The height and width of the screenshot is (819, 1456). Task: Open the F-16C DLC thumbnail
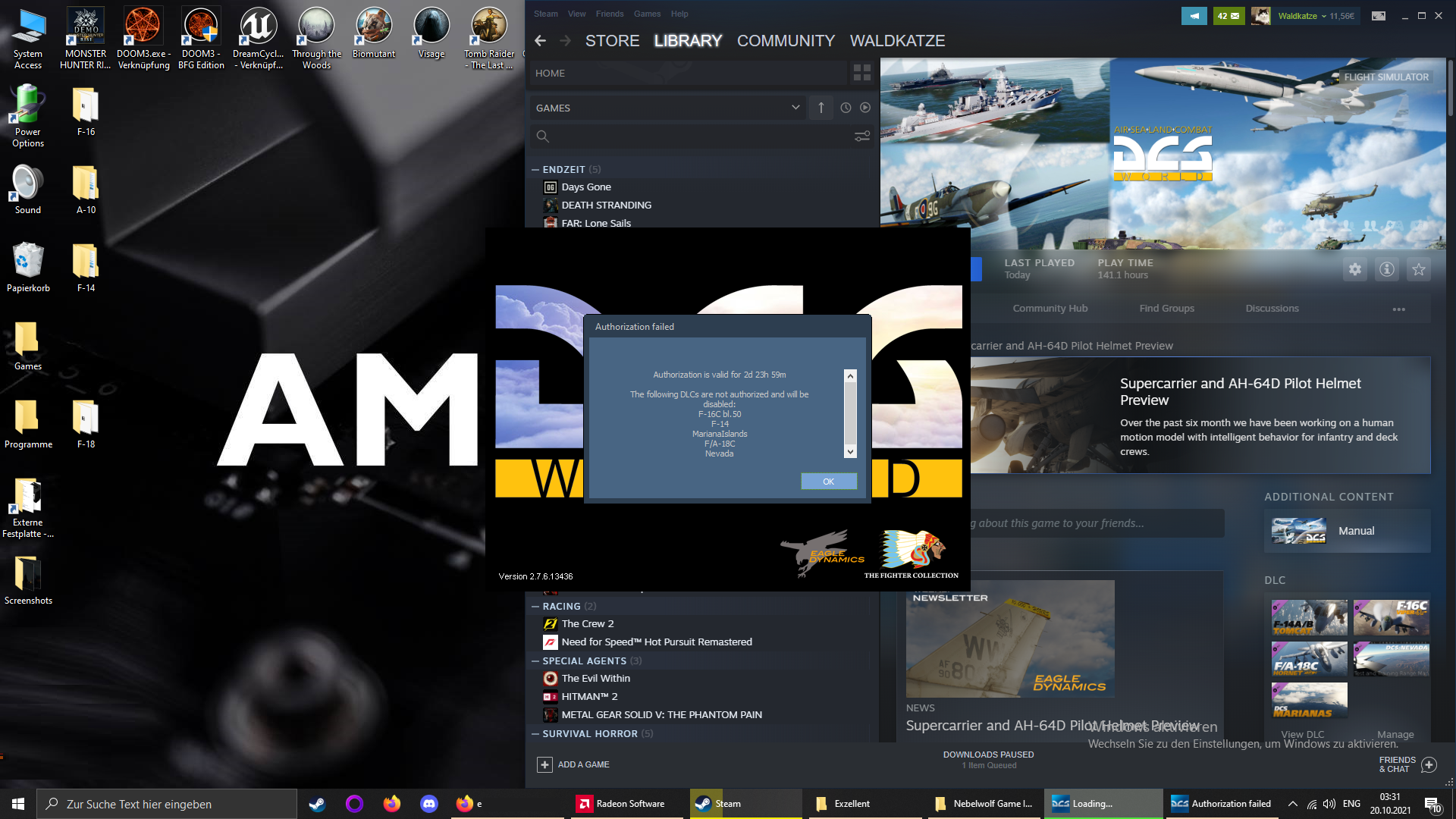click(1392, 617)
